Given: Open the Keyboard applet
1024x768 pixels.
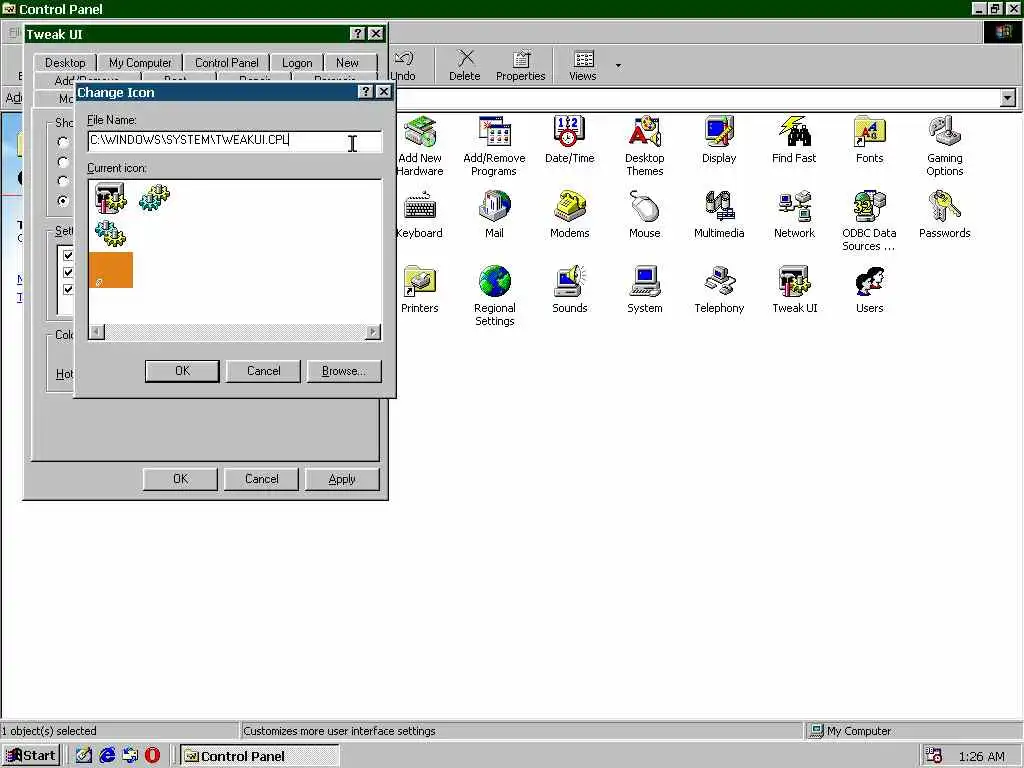Looking at the screenshot, I should pyautogui.click(x=419, y=214).
